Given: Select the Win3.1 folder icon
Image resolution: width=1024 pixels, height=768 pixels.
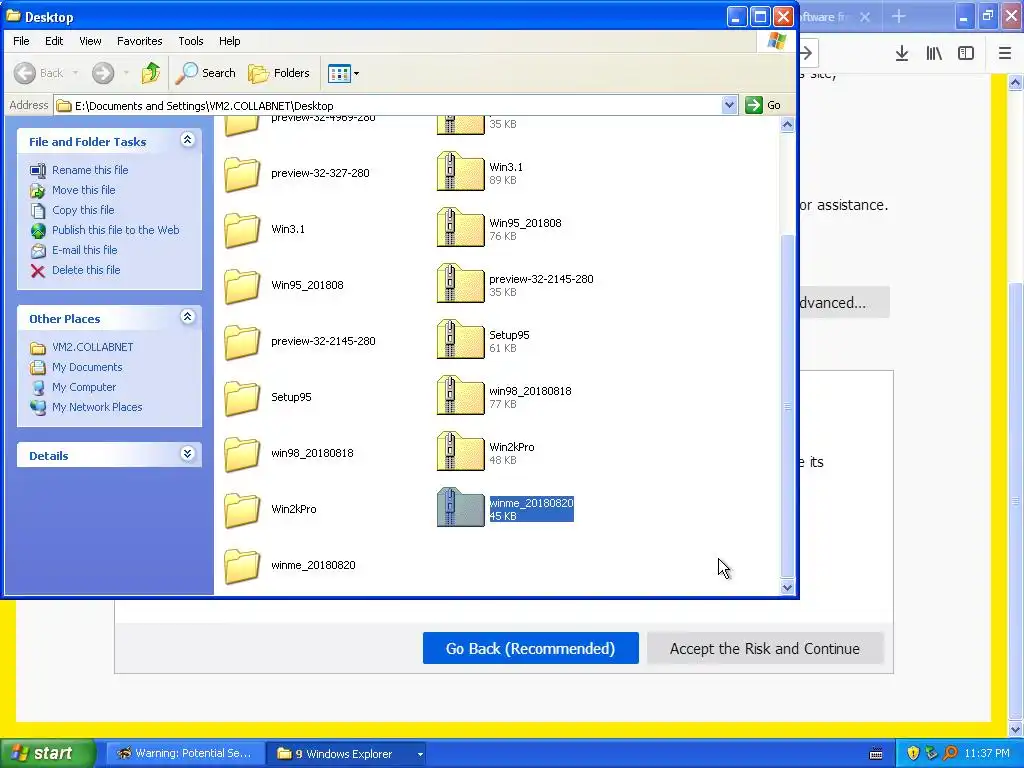Looking at the screenshot, I should coord(242,230).
